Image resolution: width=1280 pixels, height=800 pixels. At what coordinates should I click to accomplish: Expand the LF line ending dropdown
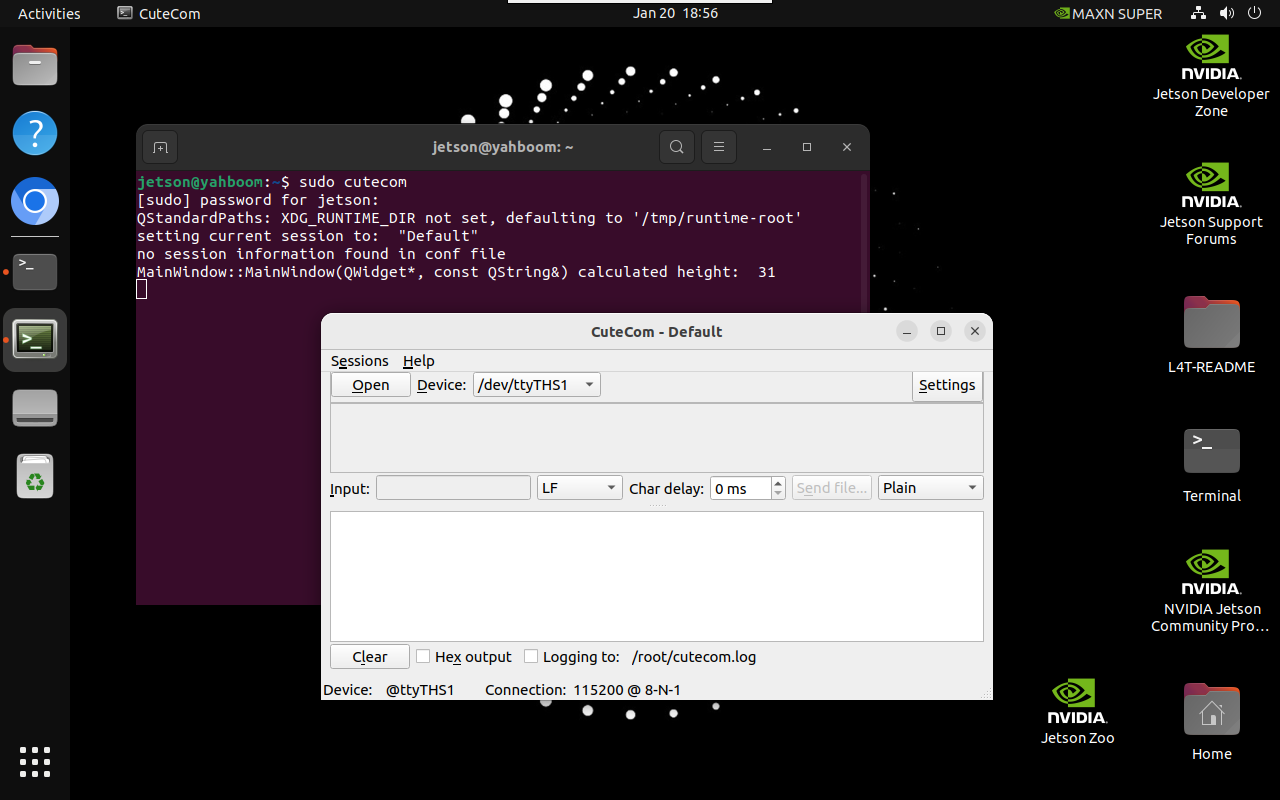tap(579, 488)
